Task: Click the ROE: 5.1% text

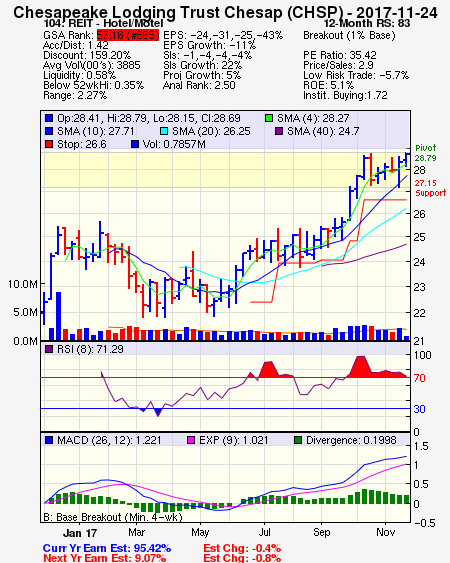Action: (329, 85)
